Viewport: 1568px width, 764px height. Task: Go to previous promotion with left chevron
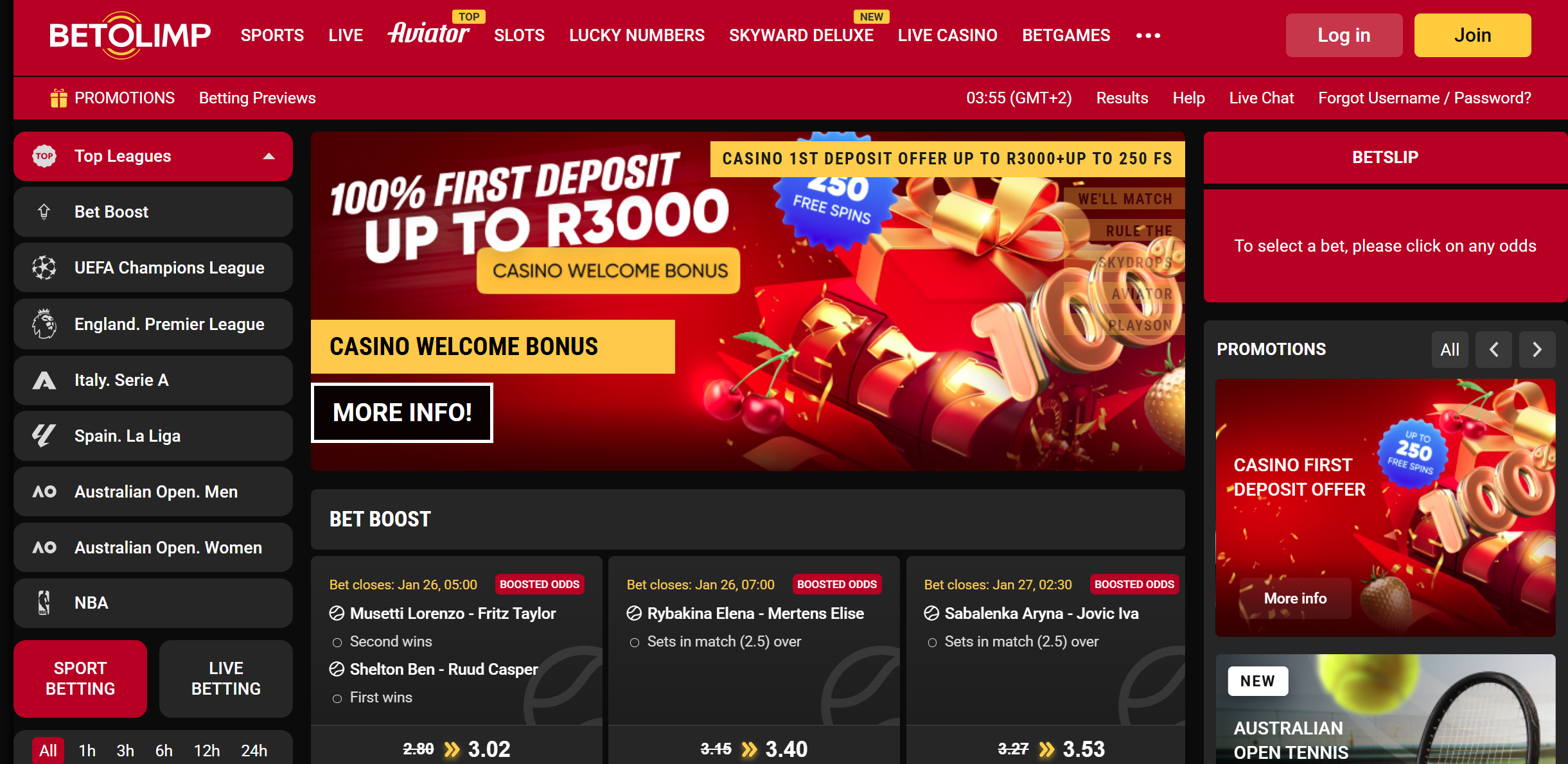tap(1493, 349)
